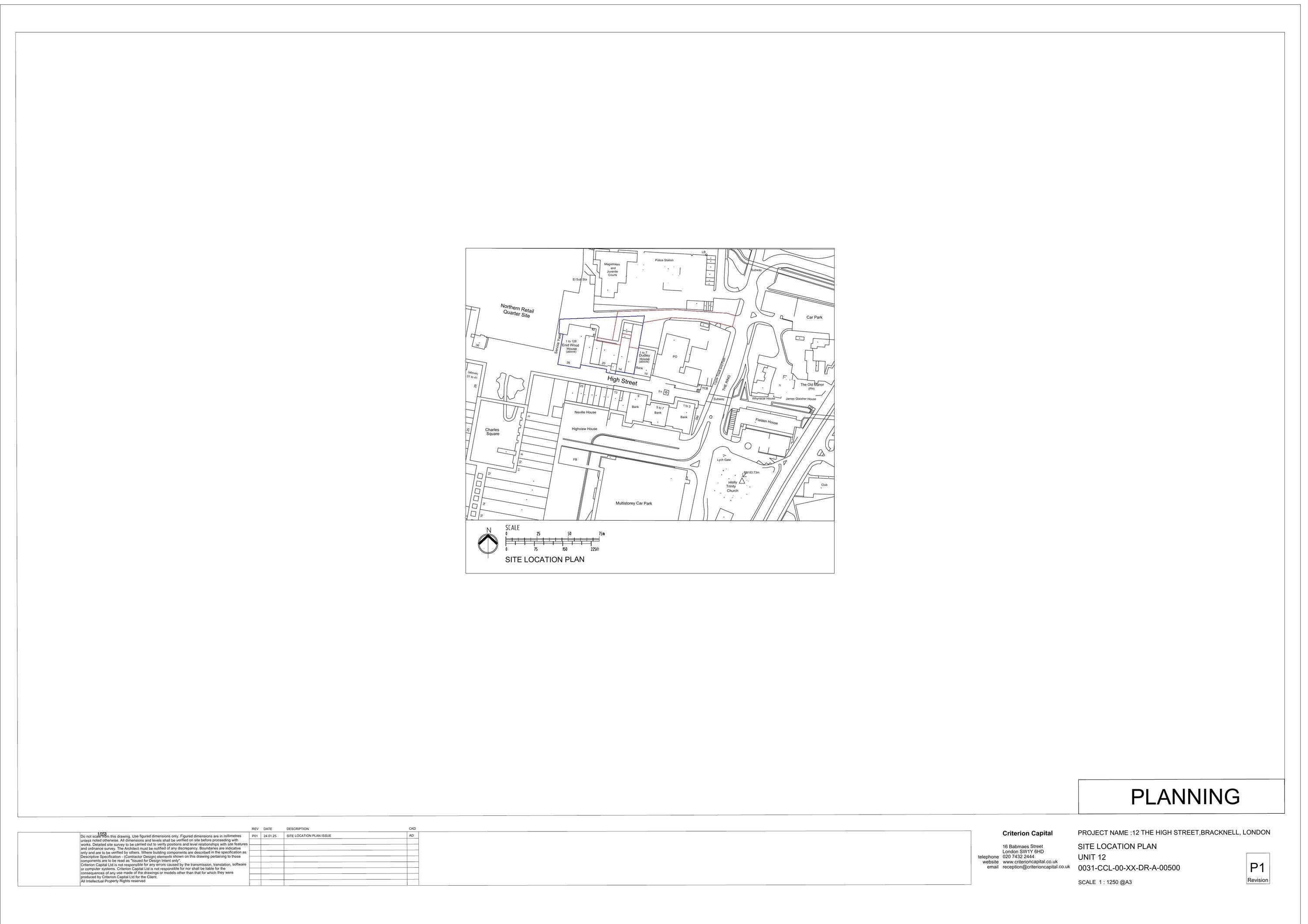Click the graphic scale bar ruler
The height and width of the screenshot is (924, 1308).
tap(552, 541)
